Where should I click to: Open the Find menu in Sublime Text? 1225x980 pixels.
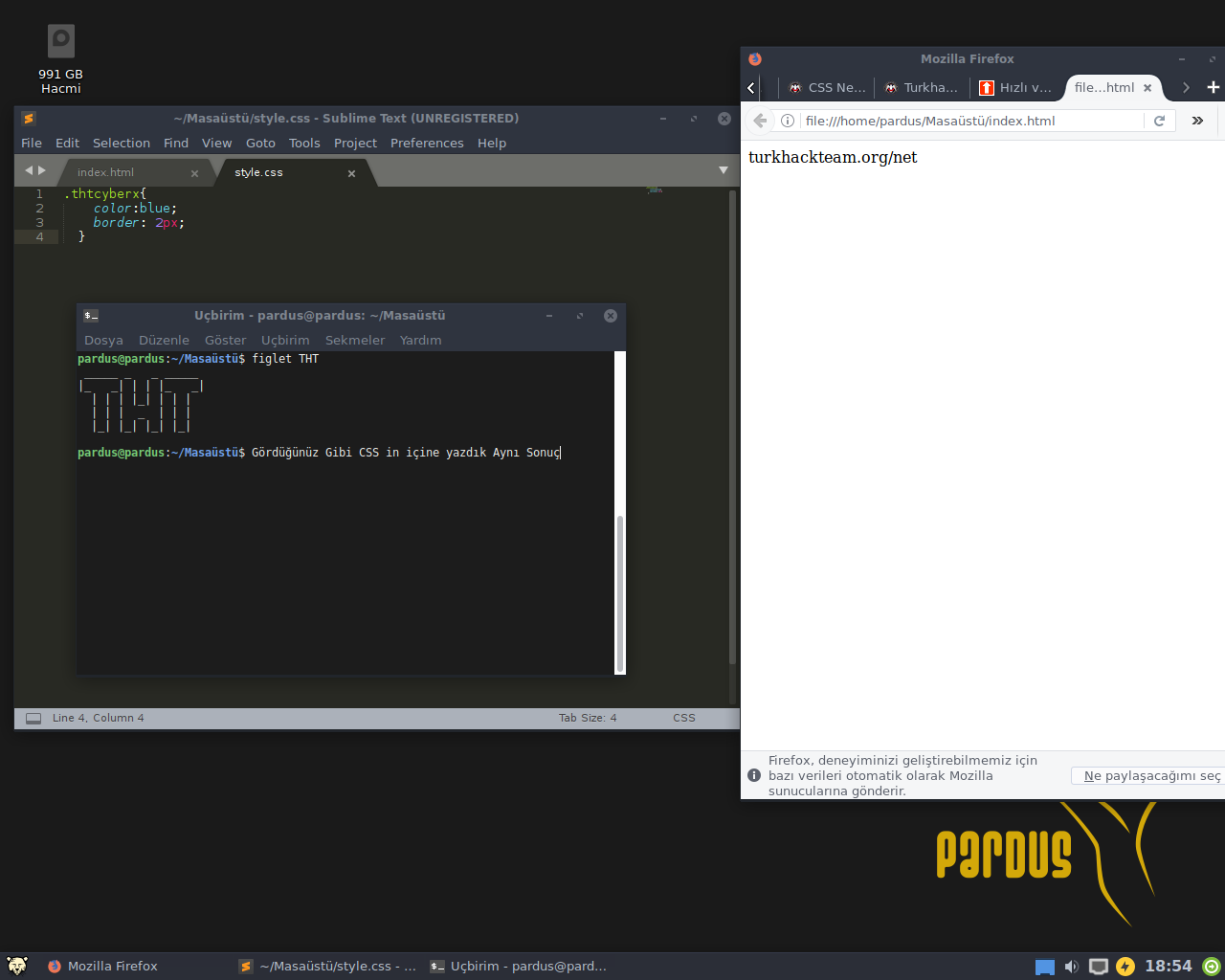coord(176,143)
